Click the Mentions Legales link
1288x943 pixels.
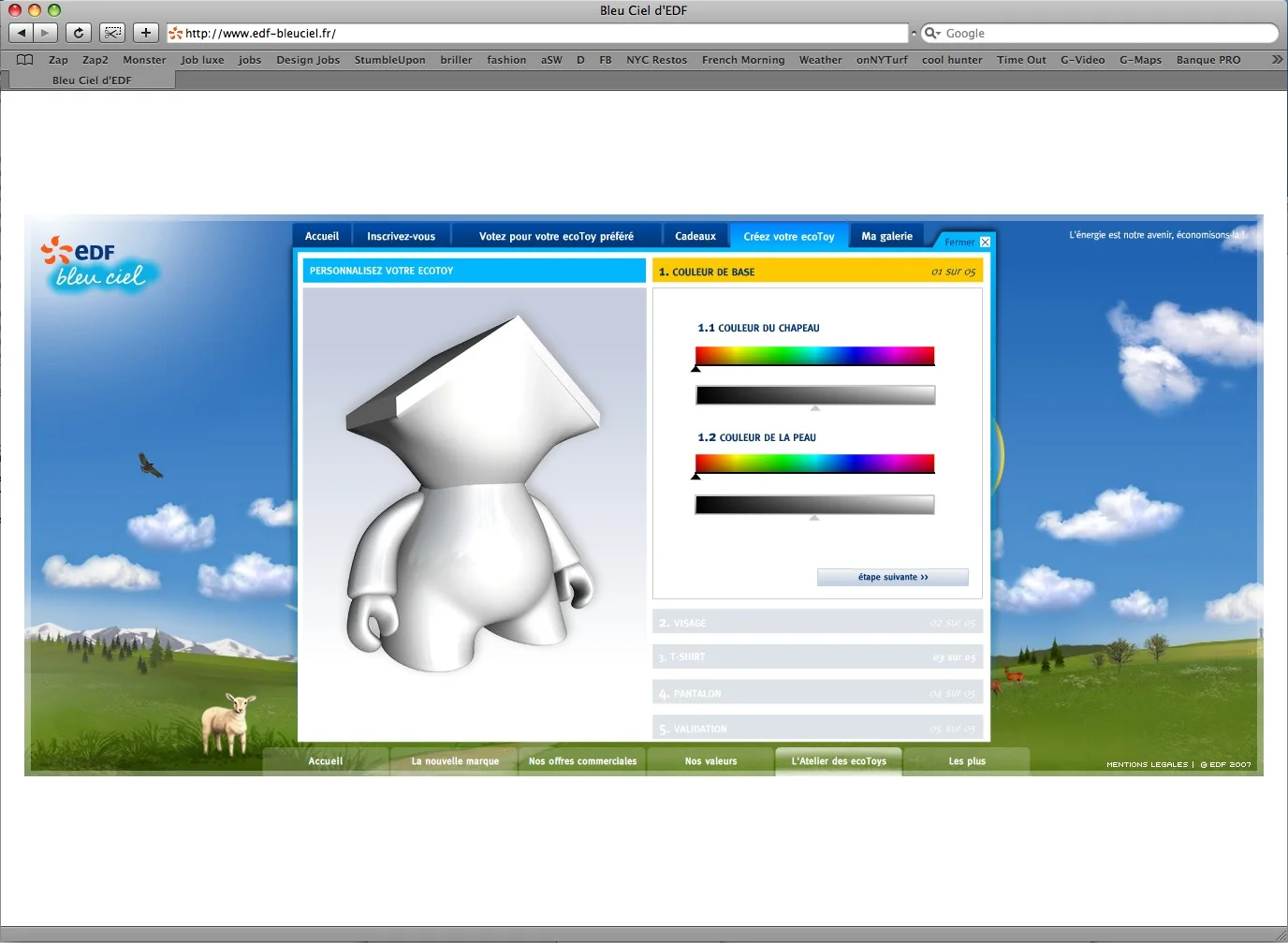1147,764
